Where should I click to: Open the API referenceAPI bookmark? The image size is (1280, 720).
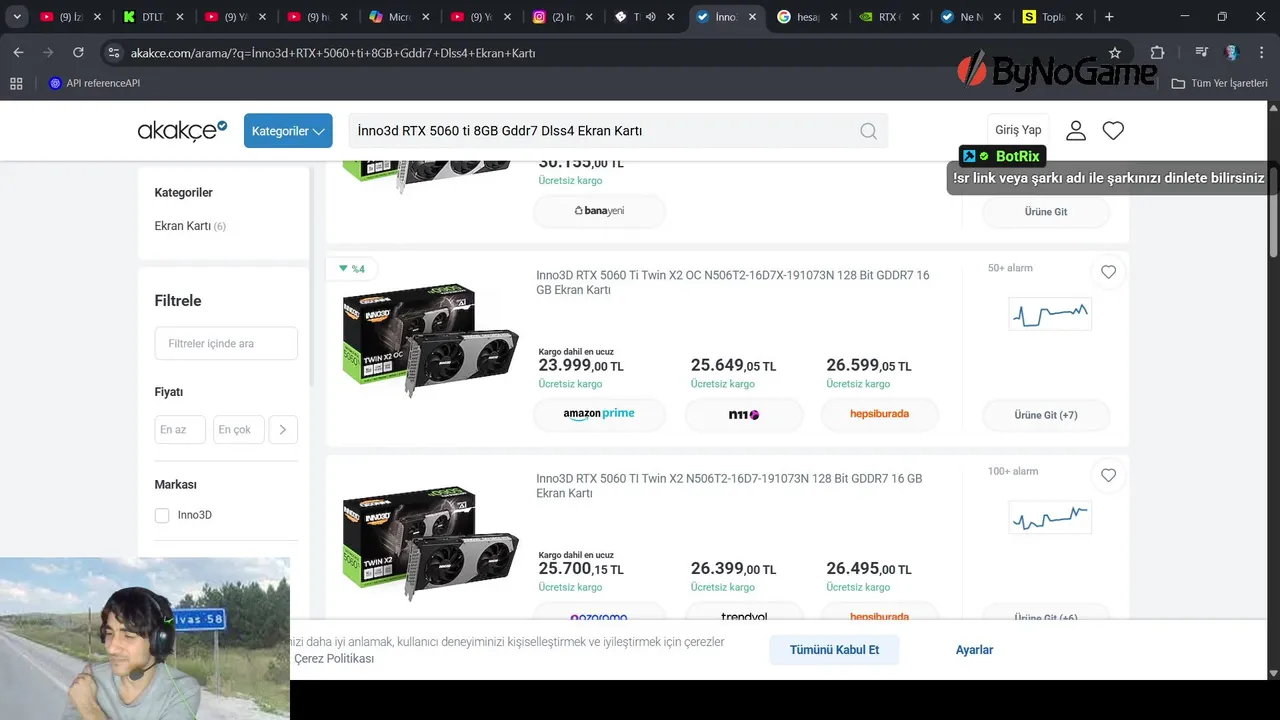(95, 83)
